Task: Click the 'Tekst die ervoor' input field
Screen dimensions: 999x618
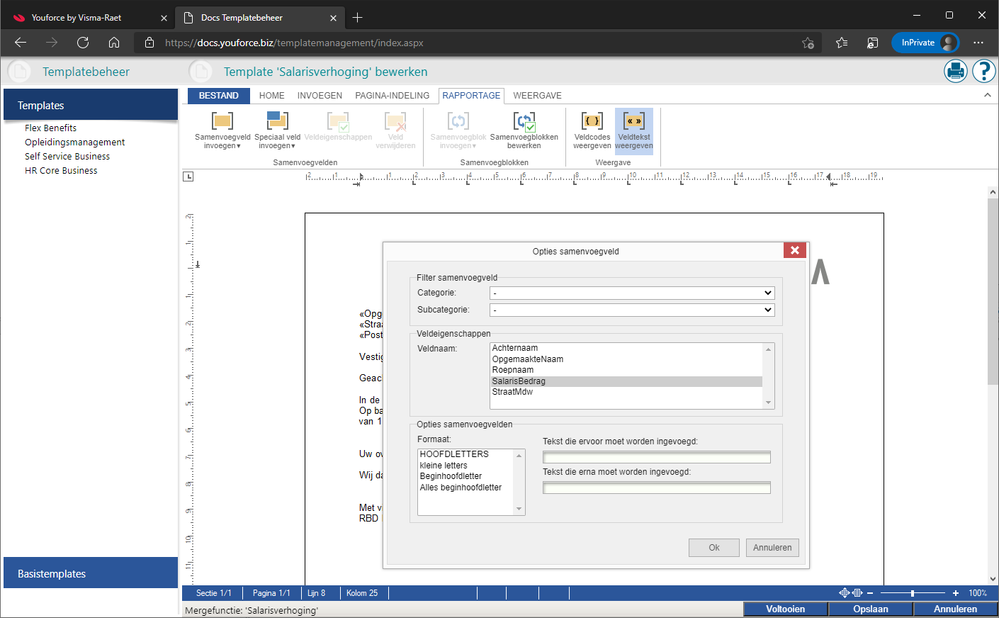Action: (656, 458)
